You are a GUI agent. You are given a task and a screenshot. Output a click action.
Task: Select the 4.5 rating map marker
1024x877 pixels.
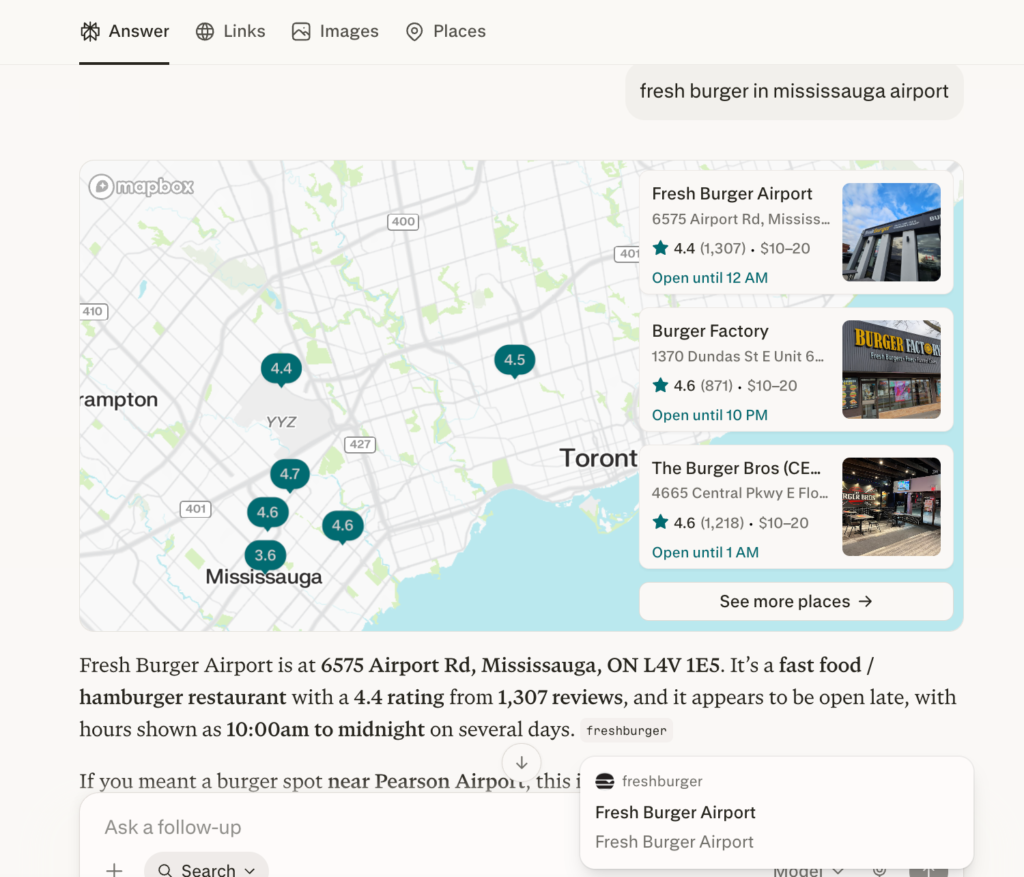515,360
